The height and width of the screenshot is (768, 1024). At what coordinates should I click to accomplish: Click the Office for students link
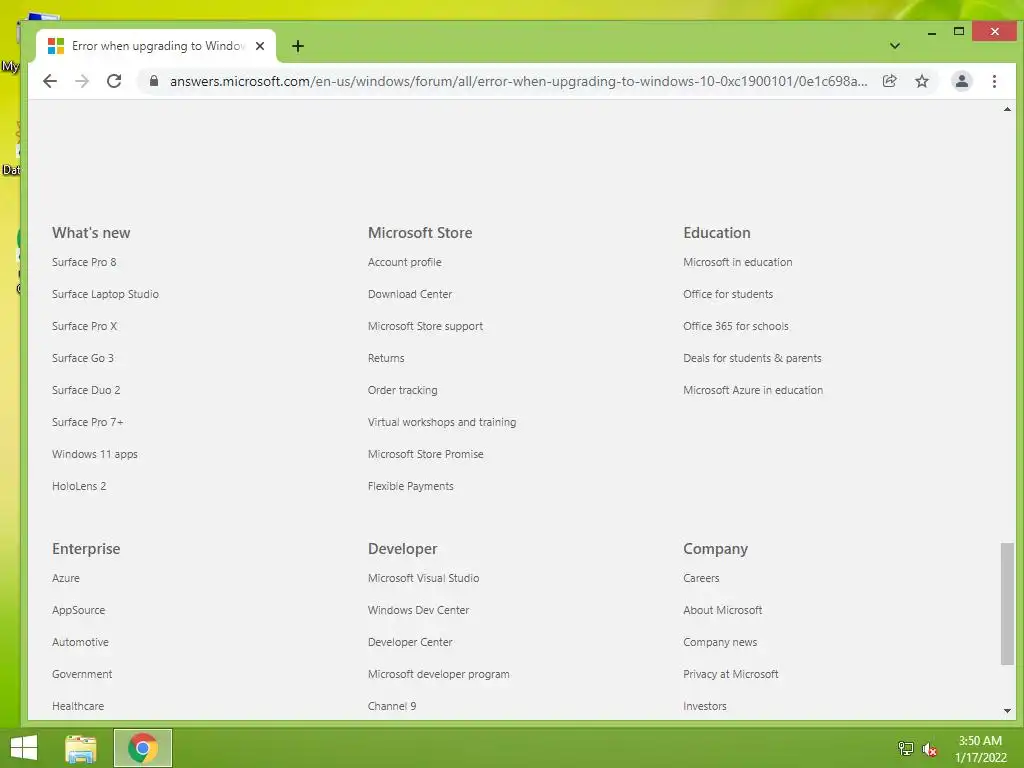[x=728, y=294]
